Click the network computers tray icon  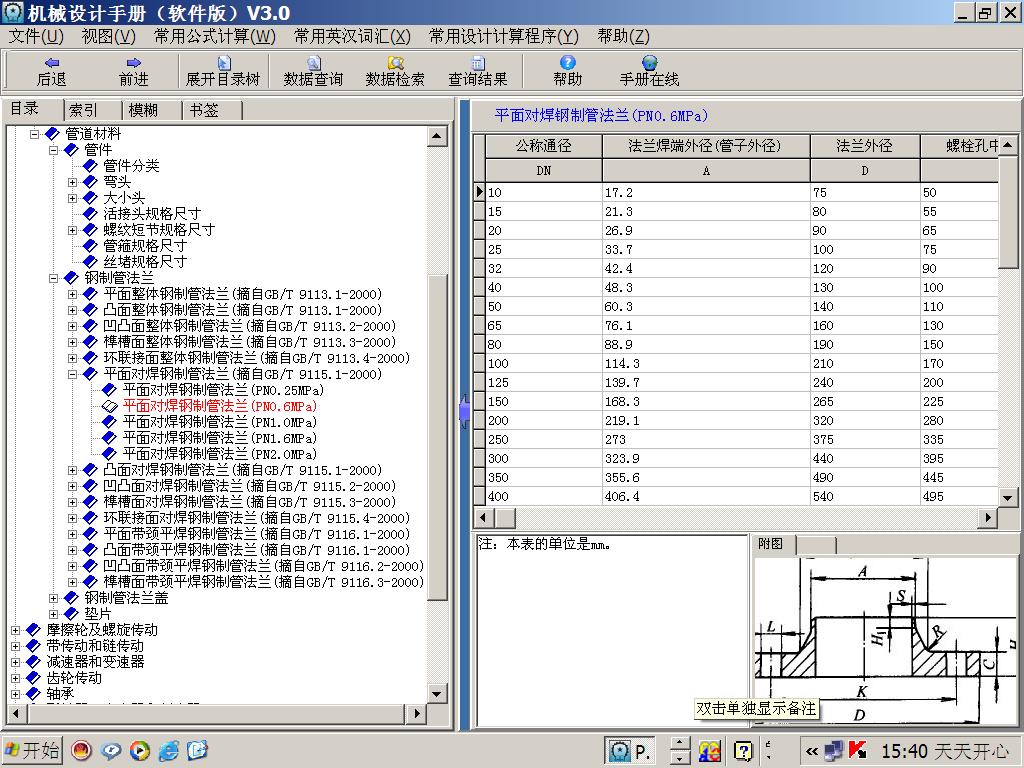834,751
